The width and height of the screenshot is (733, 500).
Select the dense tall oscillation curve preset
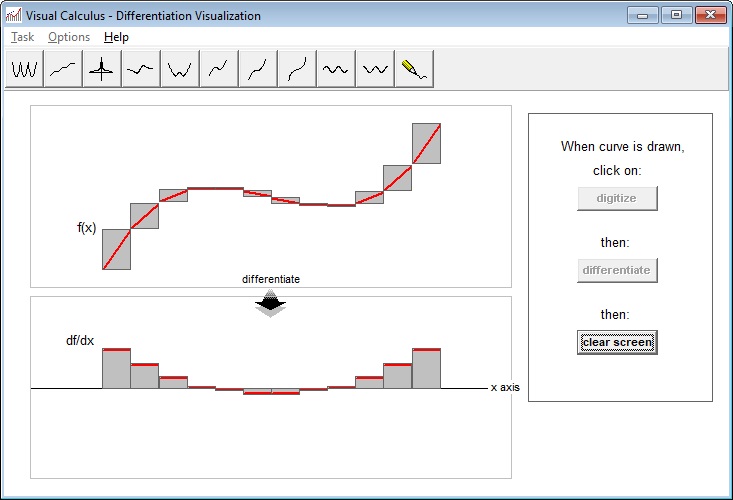pyautogui.click(x=24, y=69)
